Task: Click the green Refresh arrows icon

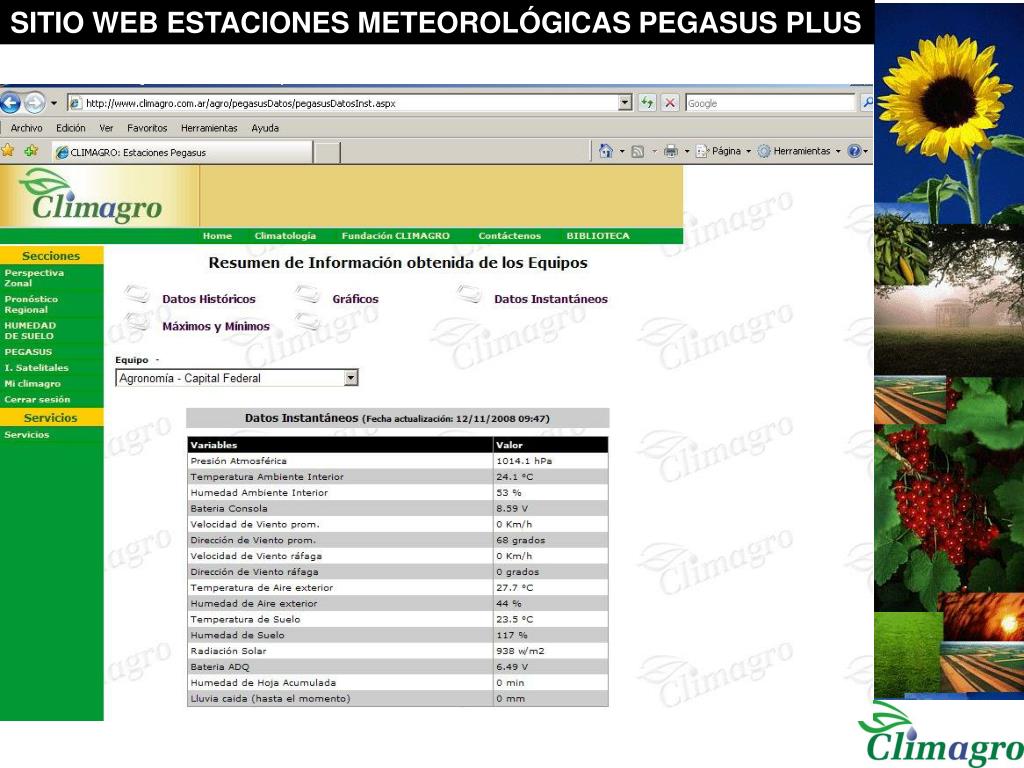Action: pyautogui.click(x=647, y=103)
